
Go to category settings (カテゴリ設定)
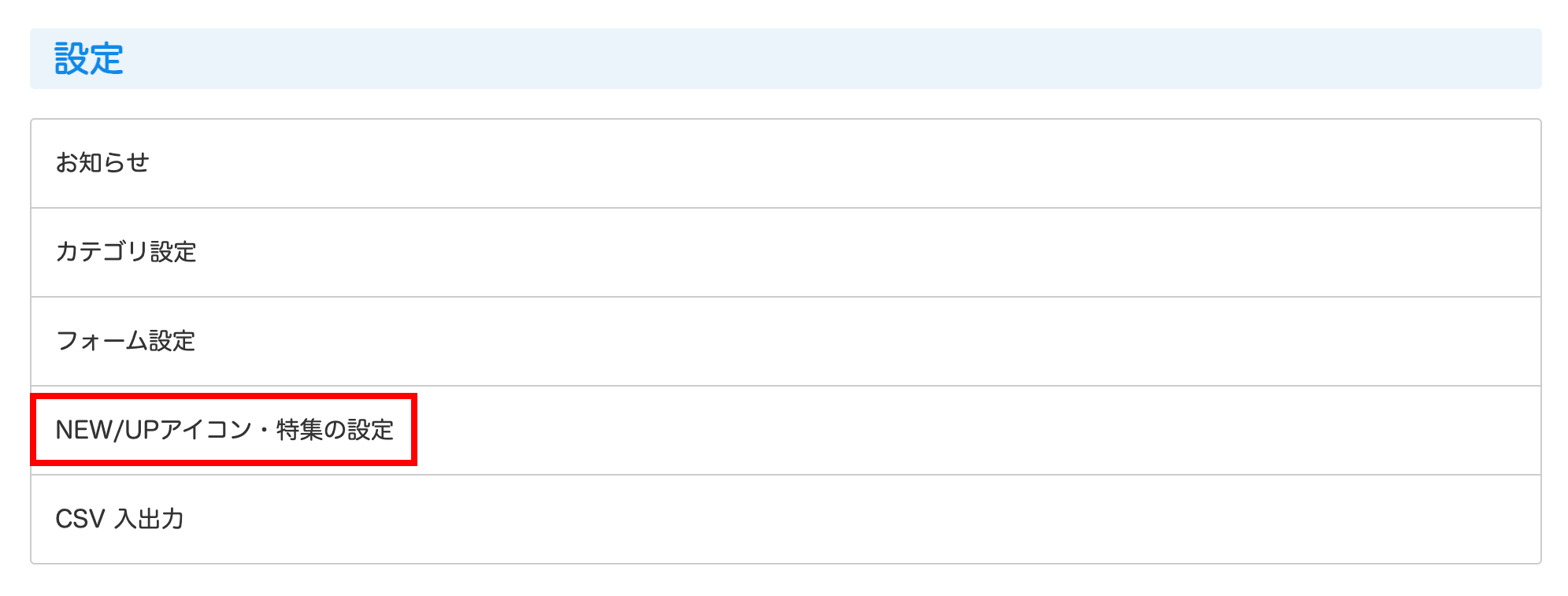point(126,252)
